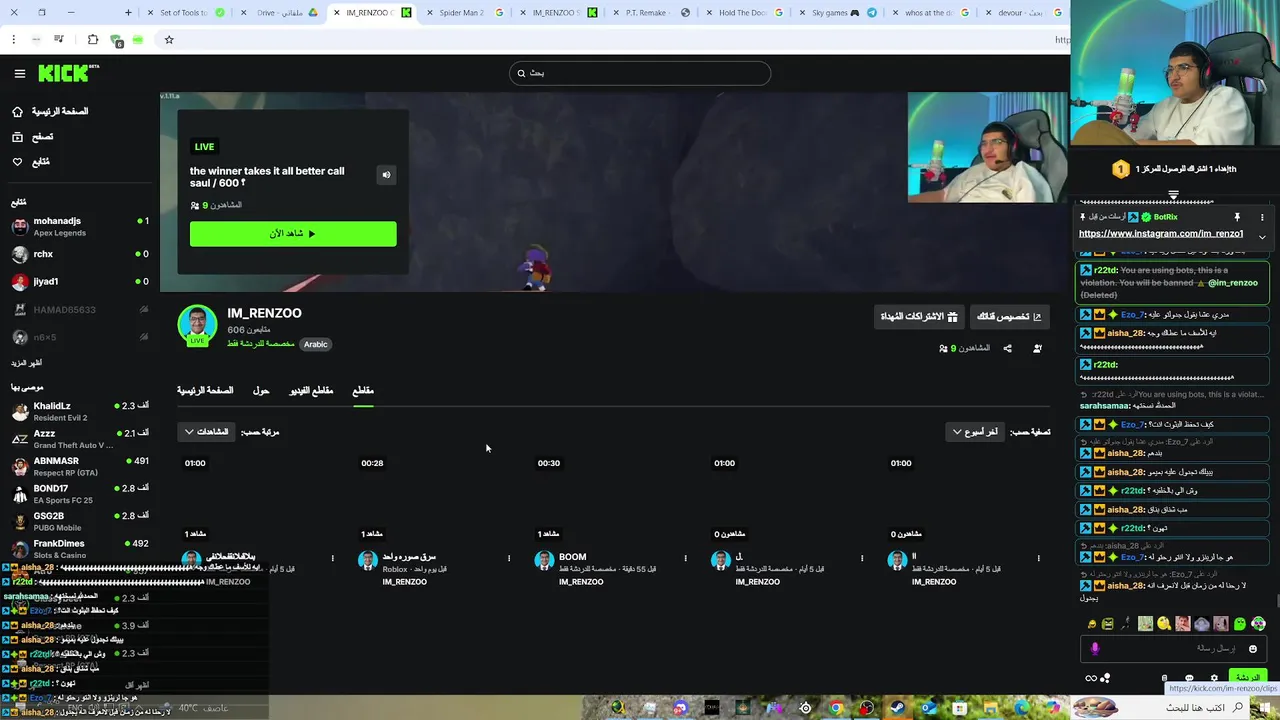1280x720 pixels.
Task: Open the sidebar following heart icon
Action: 17,161
